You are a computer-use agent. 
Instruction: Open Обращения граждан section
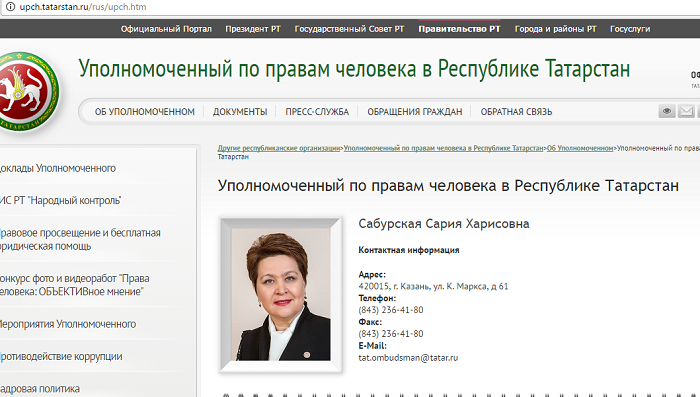point(415,112)
